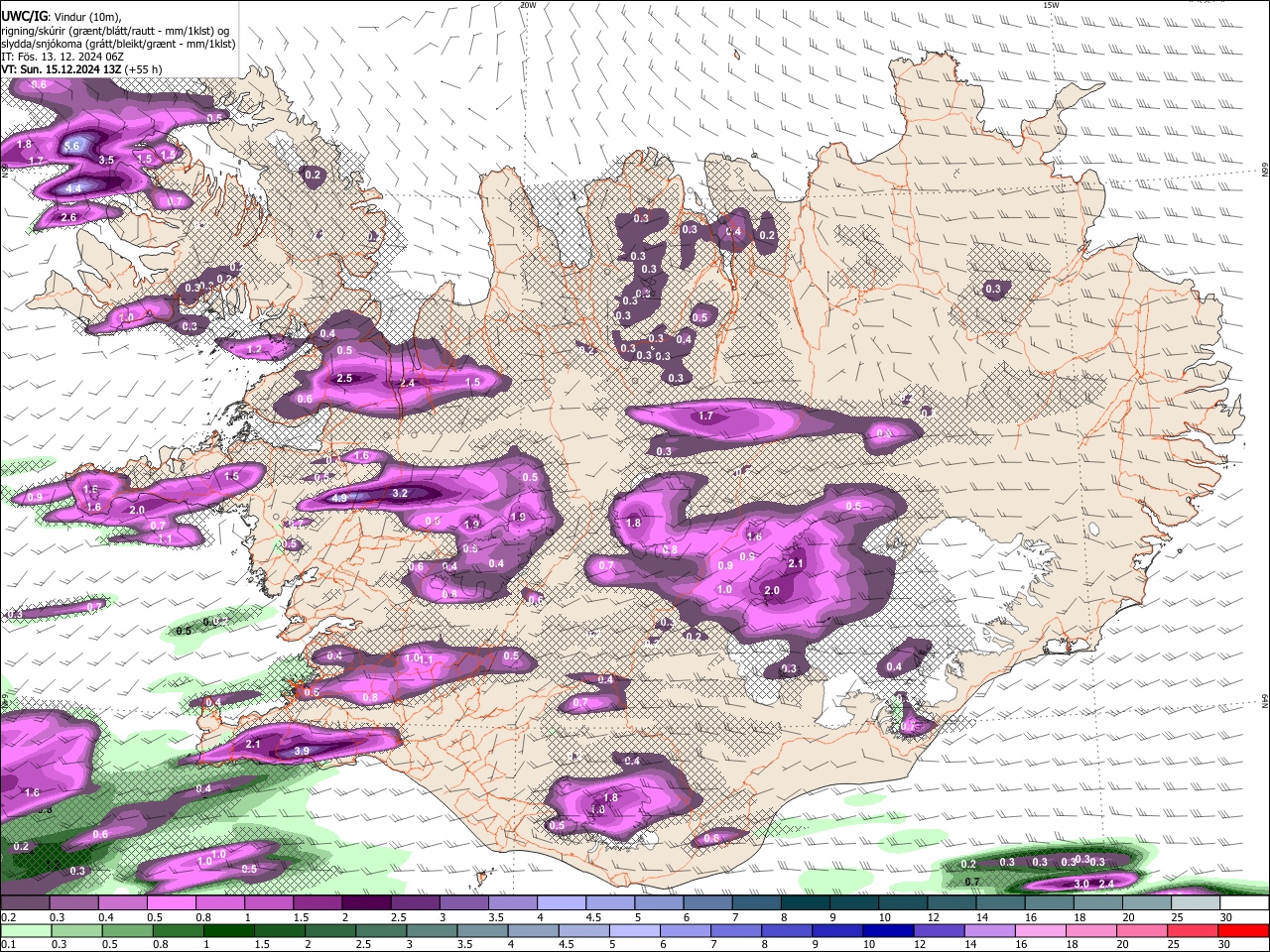Click the 5.6 snowfall value on the map
The height and width of the screenshot is (952, 1270).
[72, 146]
